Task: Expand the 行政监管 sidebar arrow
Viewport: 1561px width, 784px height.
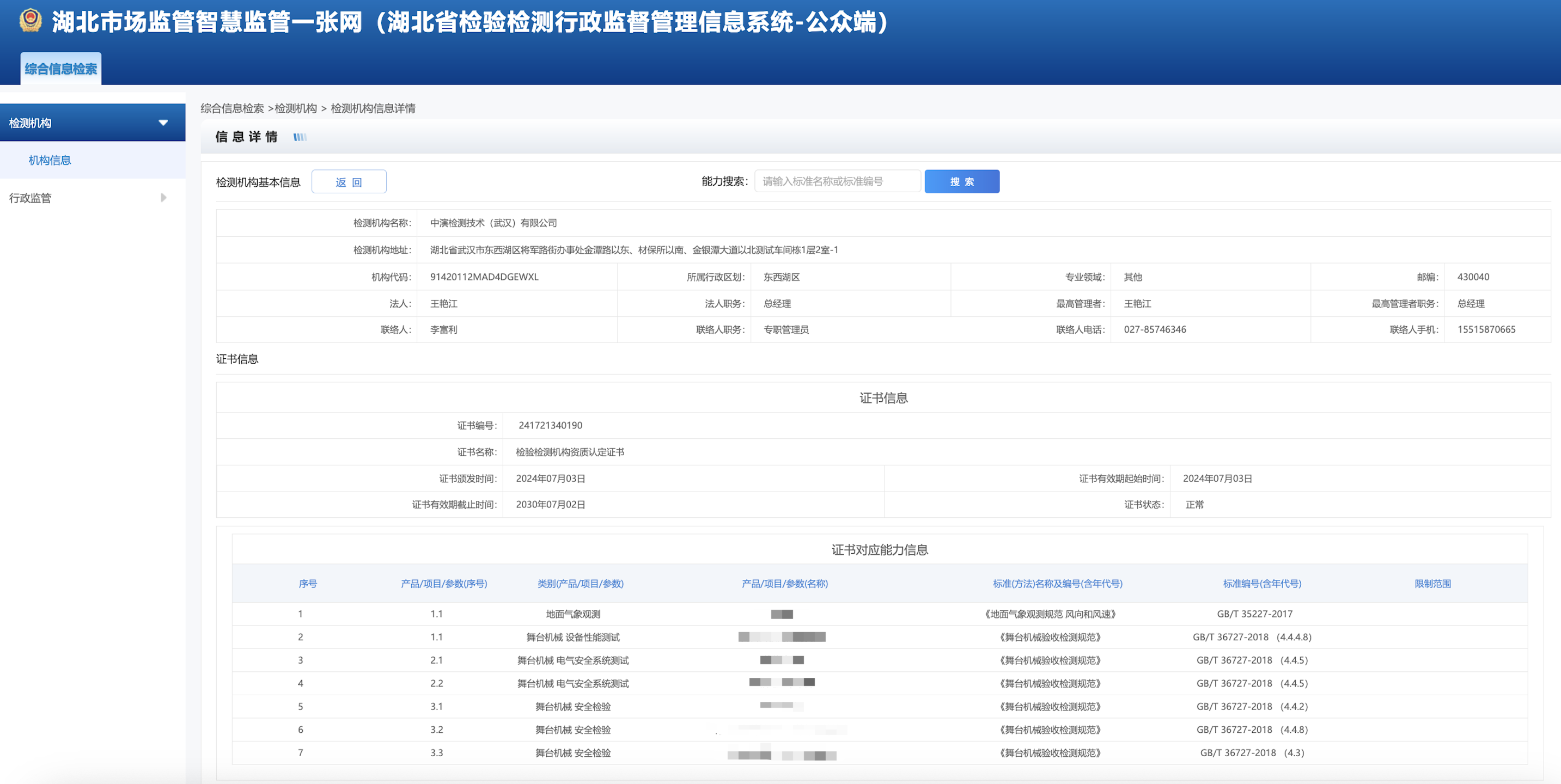Action: click(163, 198)
